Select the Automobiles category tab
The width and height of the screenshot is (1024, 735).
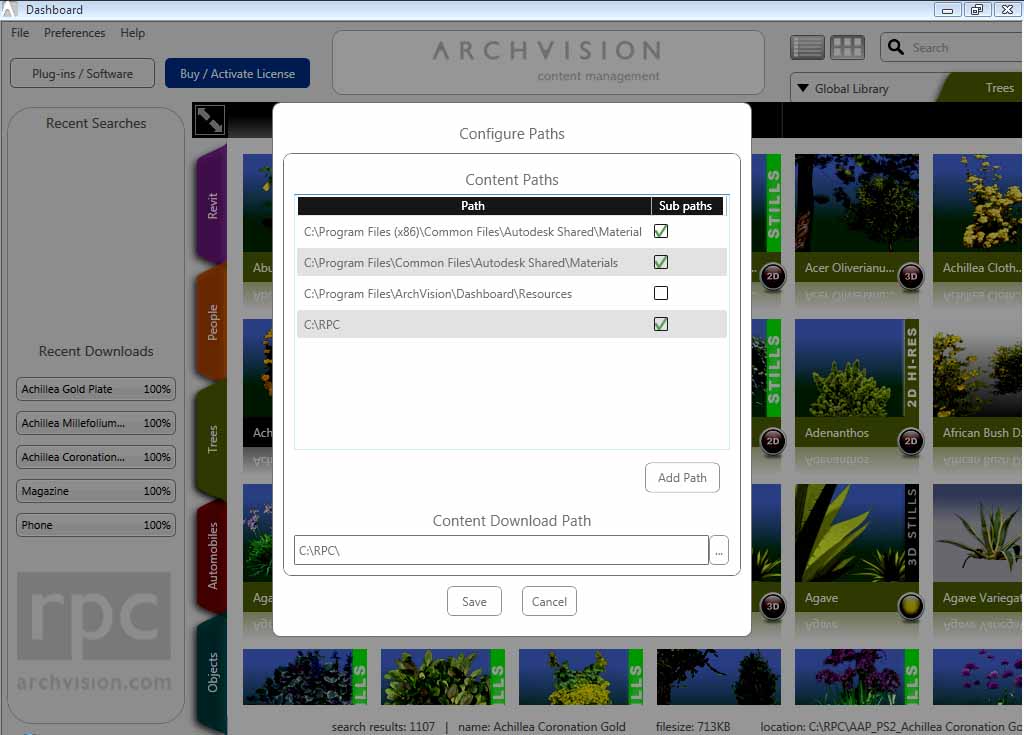[x=212, y=555]
